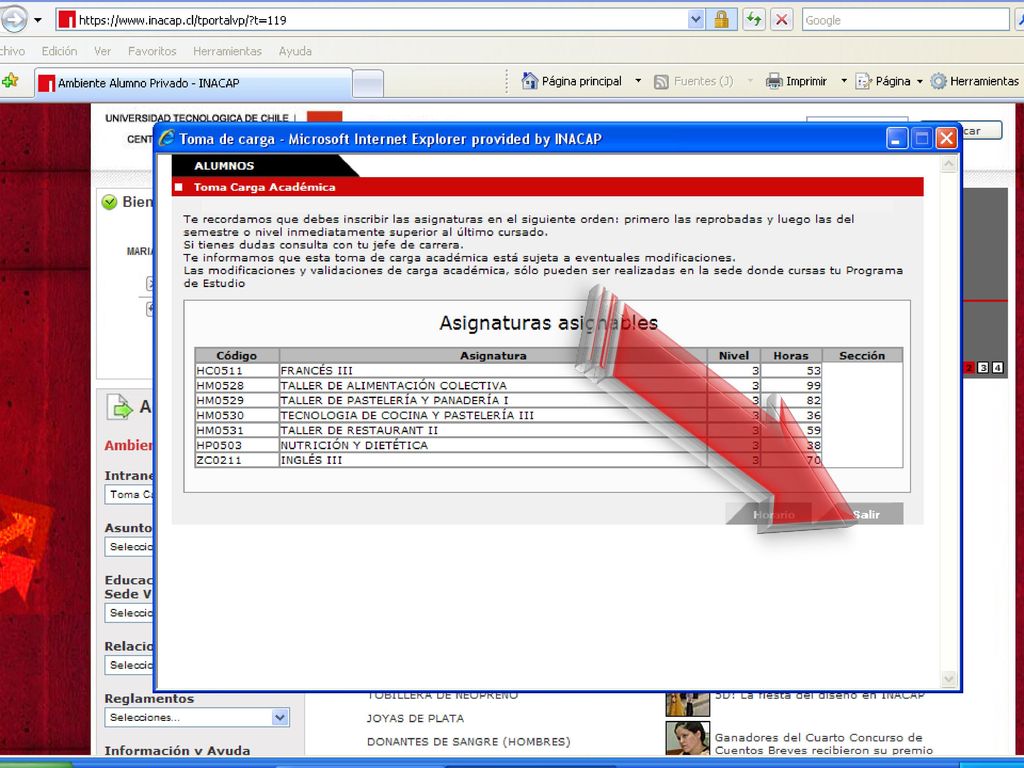Click the add to favorites star icon
The width and height of the screenshot is (1024, 768).
click(10, 82)
